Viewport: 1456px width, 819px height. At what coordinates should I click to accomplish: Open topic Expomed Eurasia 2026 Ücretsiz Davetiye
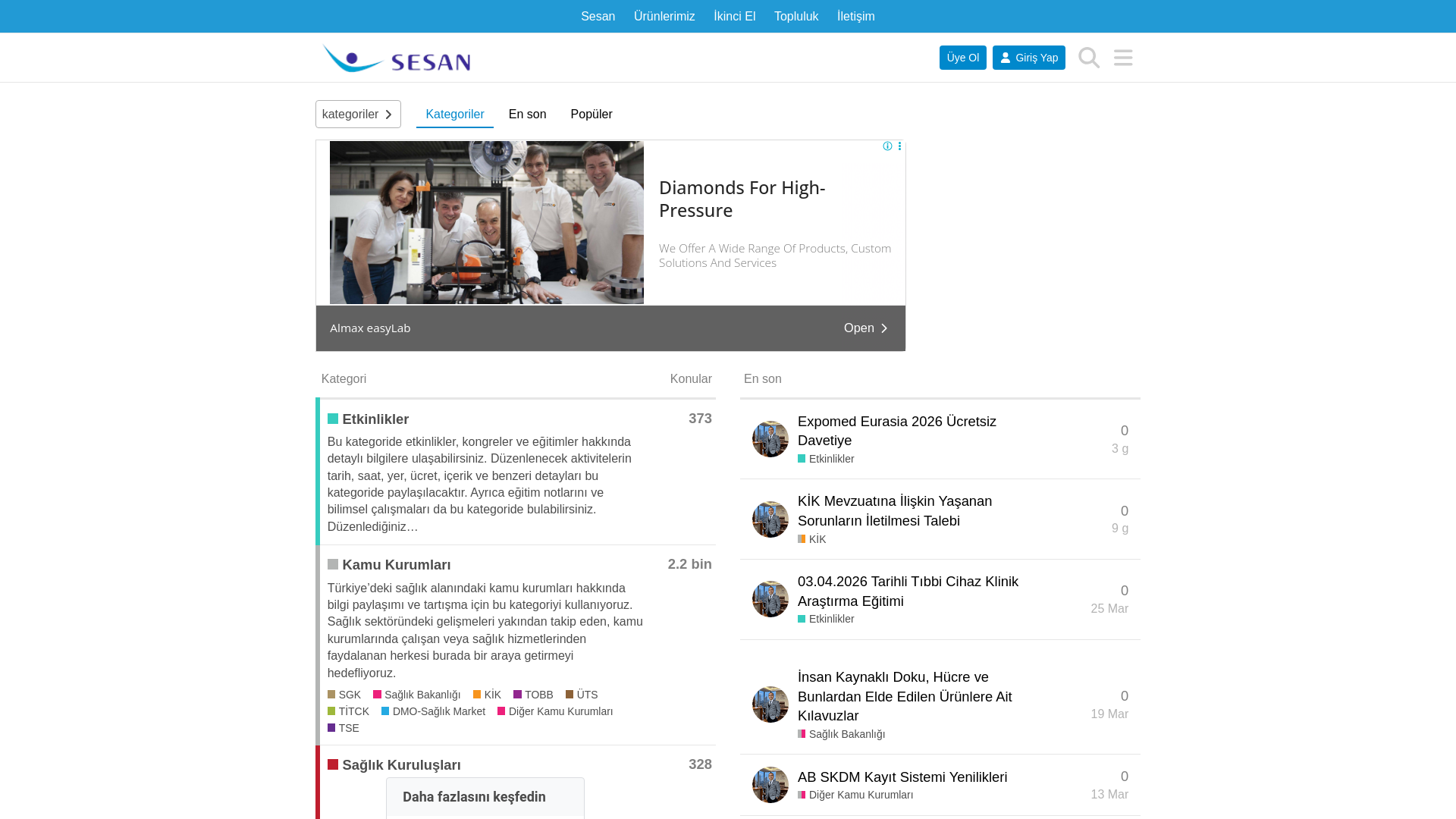897,431
